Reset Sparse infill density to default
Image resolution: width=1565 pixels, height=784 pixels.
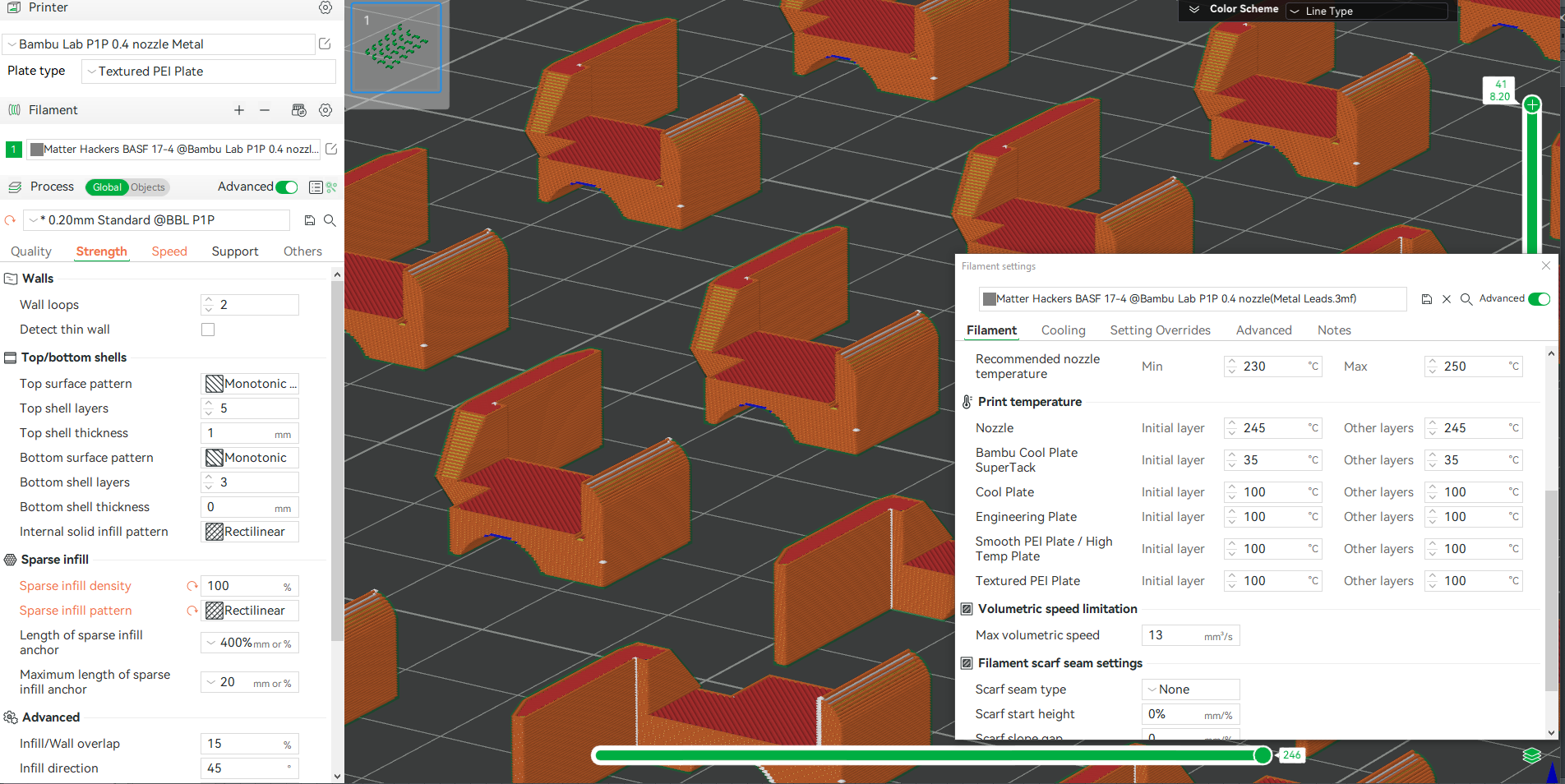192,586
